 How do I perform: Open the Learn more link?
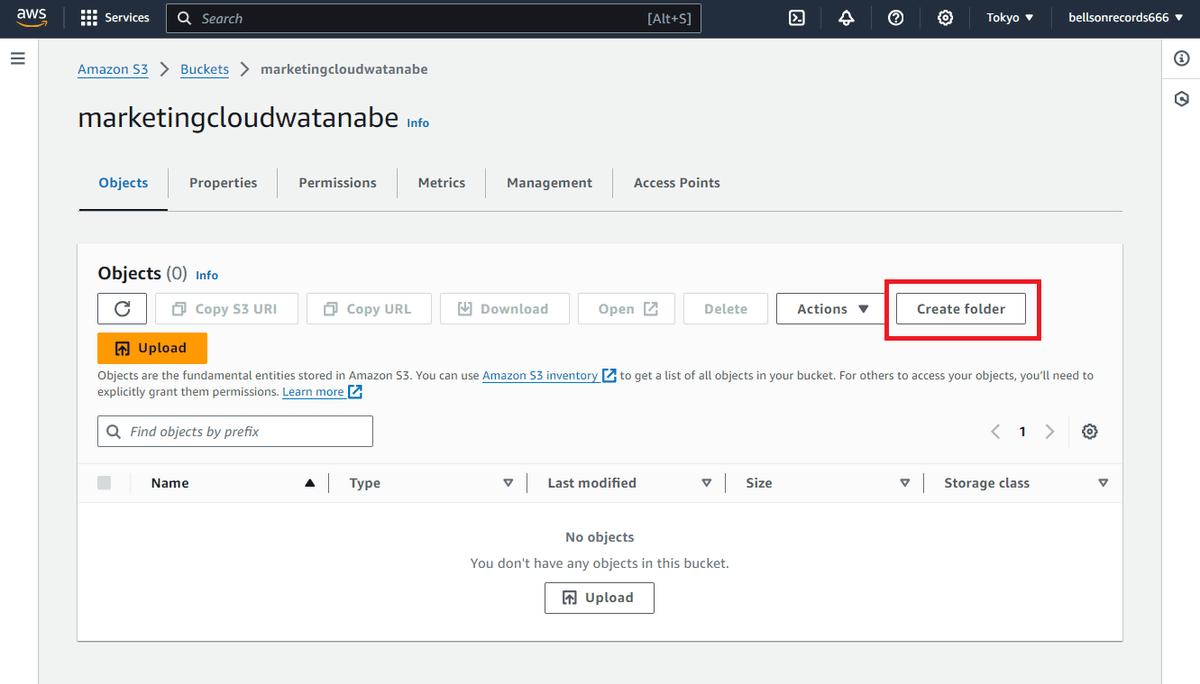313,392
